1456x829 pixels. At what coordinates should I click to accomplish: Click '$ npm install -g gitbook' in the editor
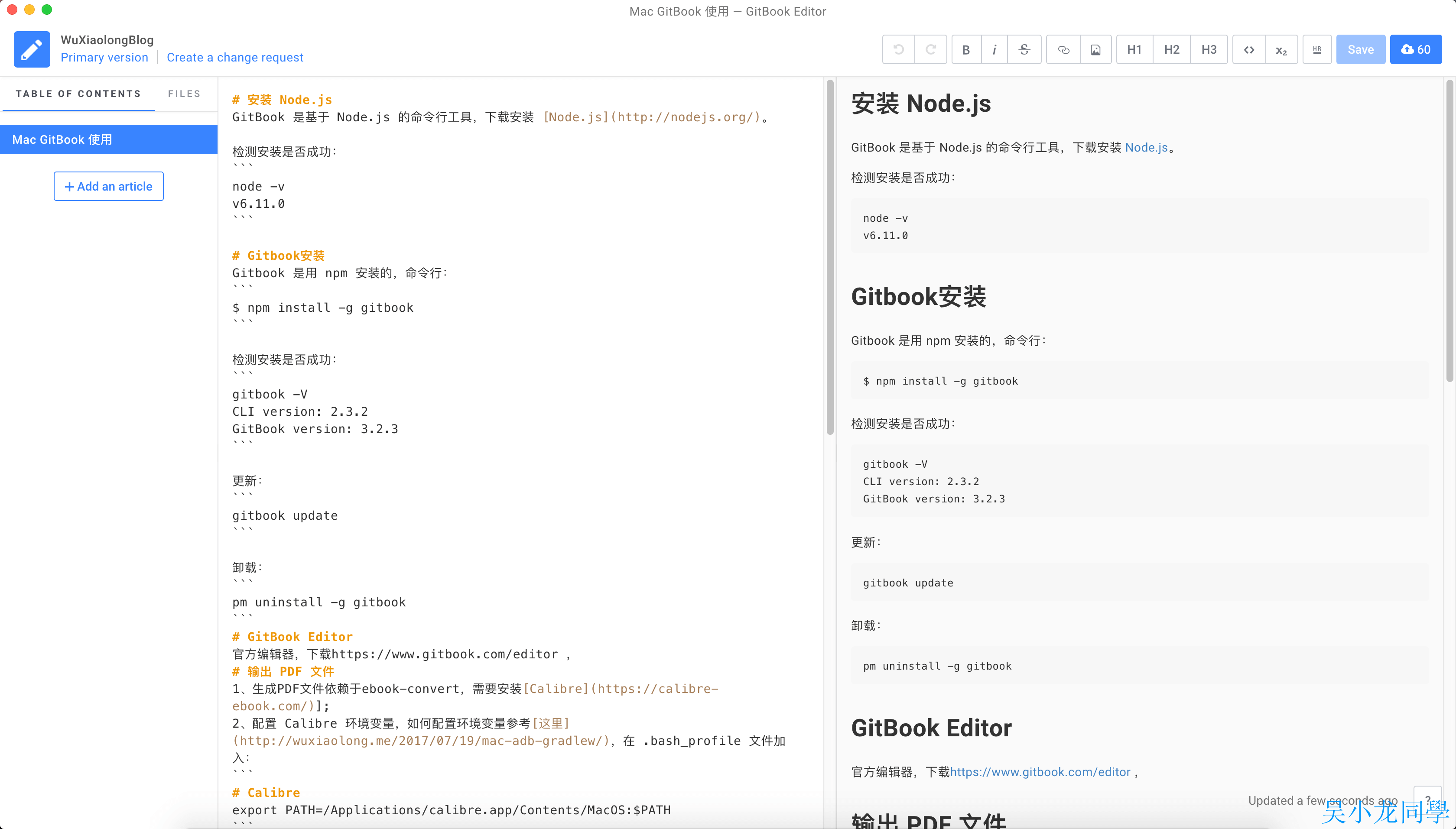[x=323, y=308]
